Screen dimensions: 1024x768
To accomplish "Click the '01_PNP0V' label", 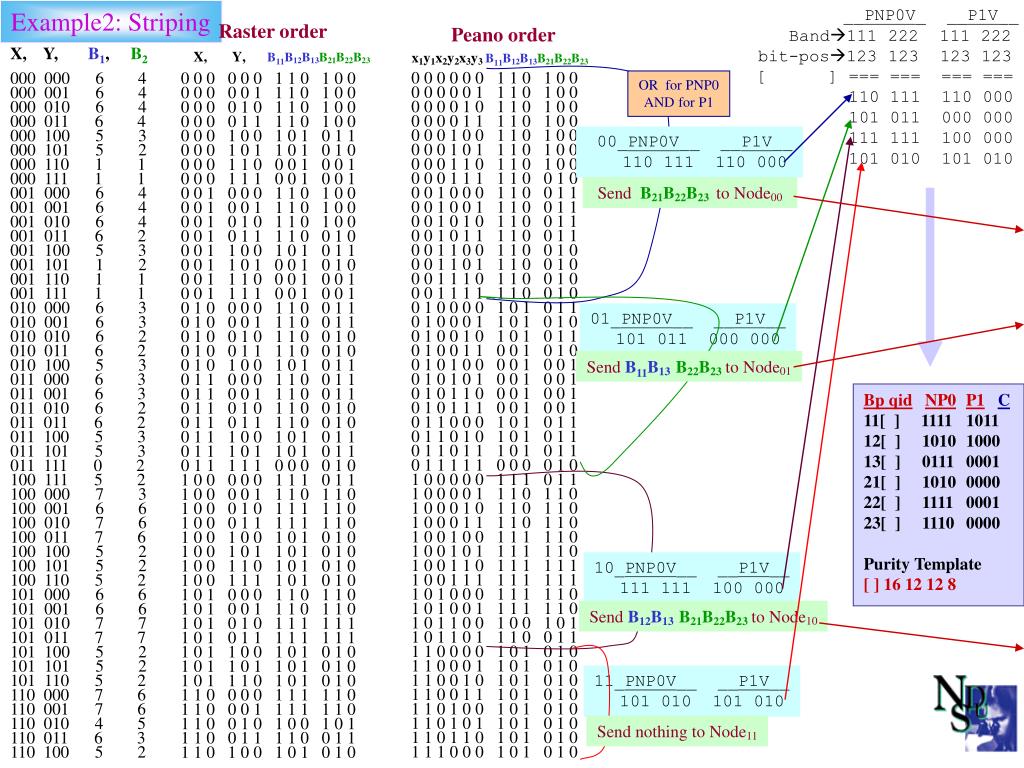I will (632, 319).
